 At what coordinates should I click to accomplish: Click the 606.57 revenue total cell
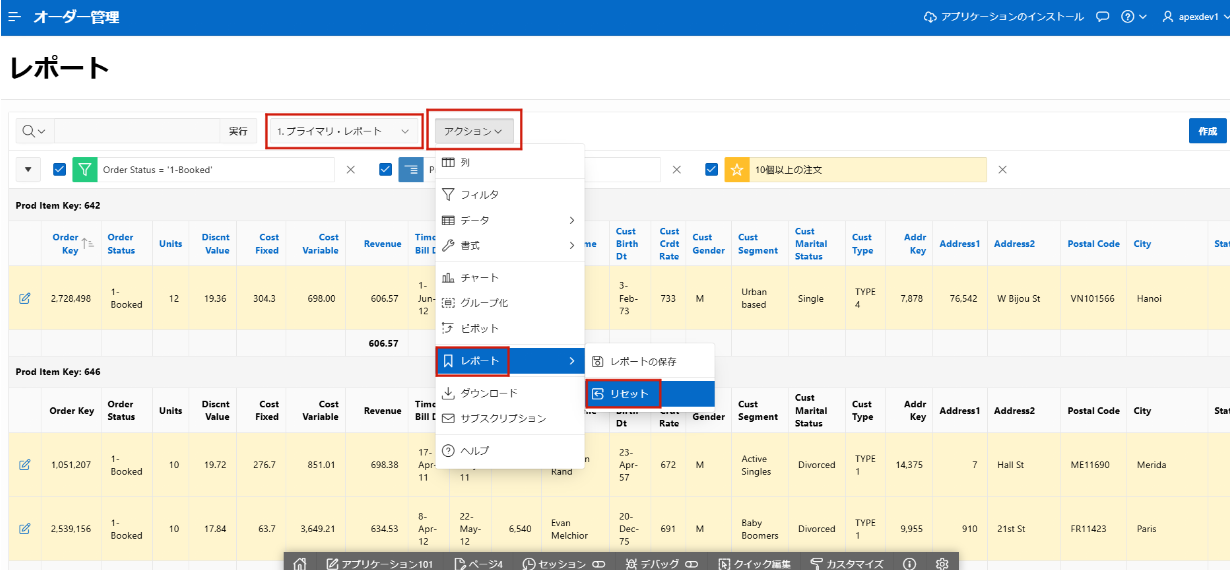pos(384,343)
